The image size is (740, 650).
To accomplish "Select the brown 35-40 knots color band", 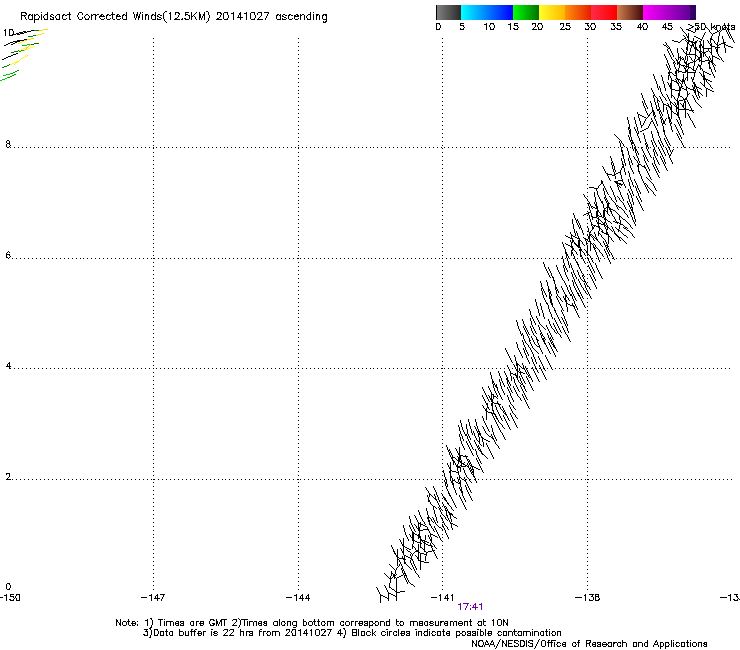I will click(630, 12).
